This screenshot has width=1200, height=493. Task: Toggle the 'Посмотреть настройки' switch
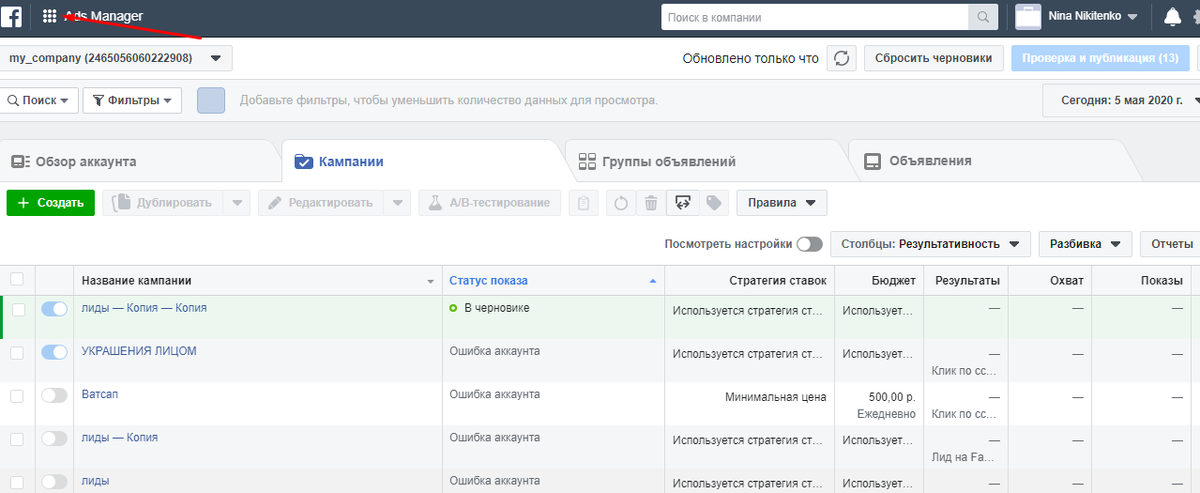809,244
